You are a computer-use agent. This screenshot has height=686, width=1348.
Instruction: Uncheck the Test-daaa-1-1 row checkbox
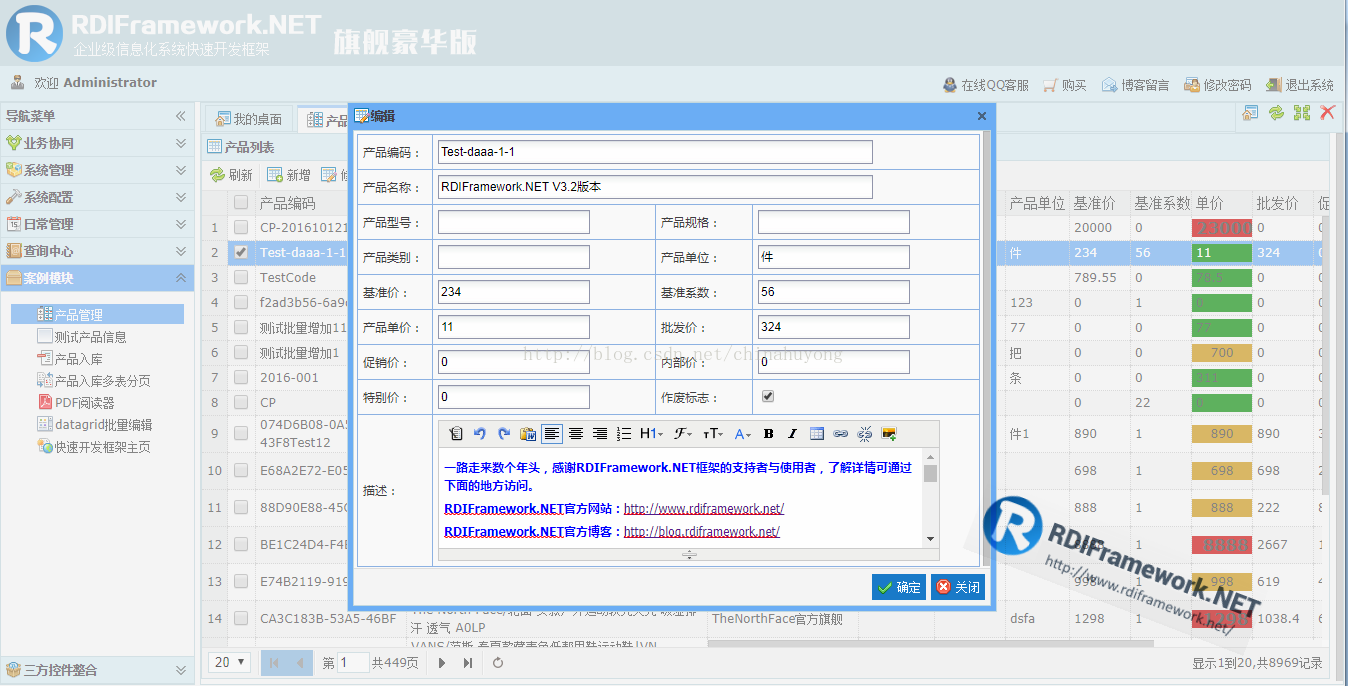coord(241,252)
